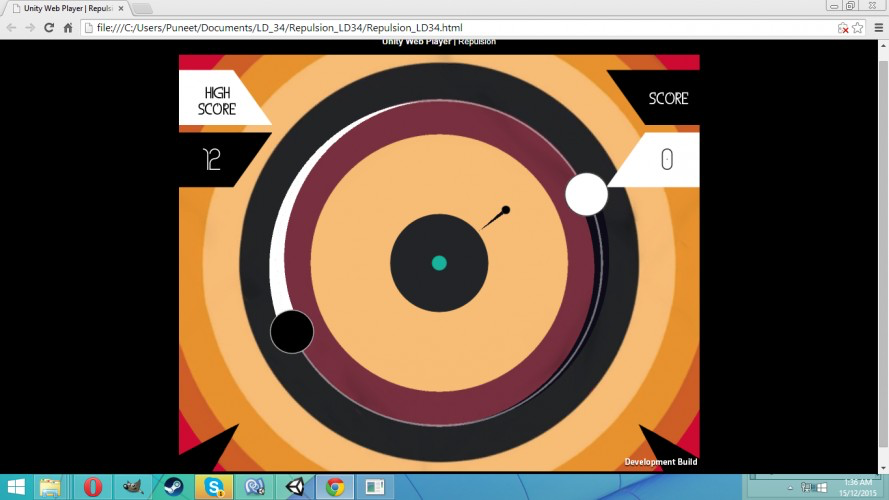Switch to Chrome on the taskbar
889x500 pixels.
(335, 487)
